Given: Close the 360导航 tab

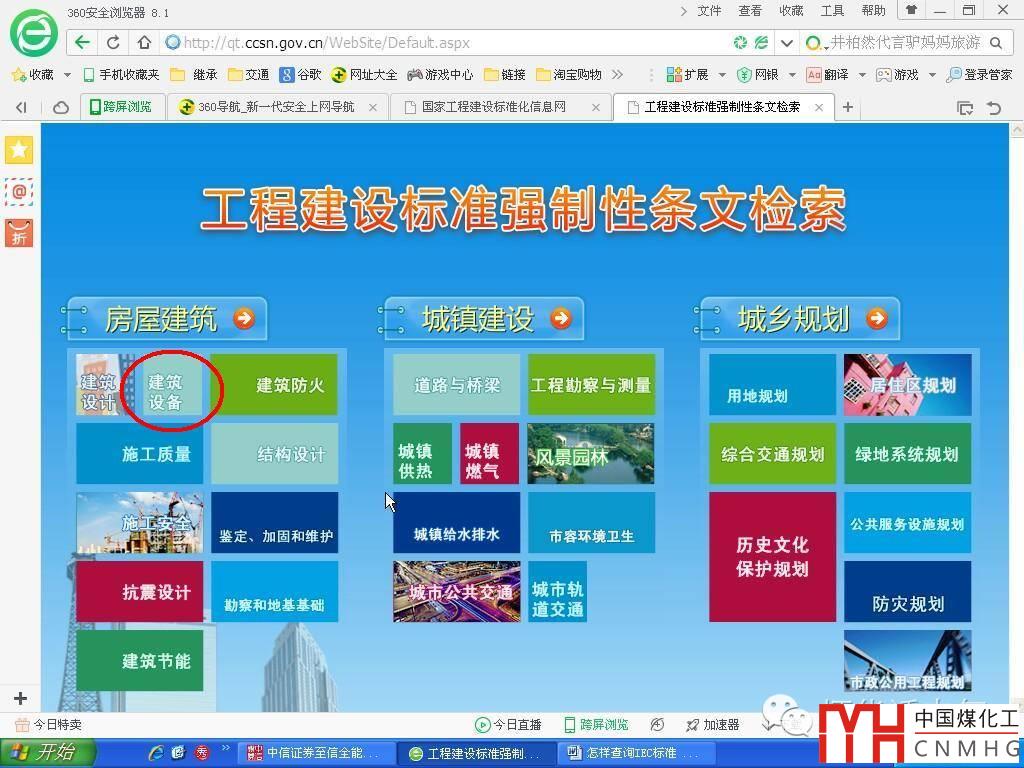Looking at the screenshot, I should [x=373, y=107].
